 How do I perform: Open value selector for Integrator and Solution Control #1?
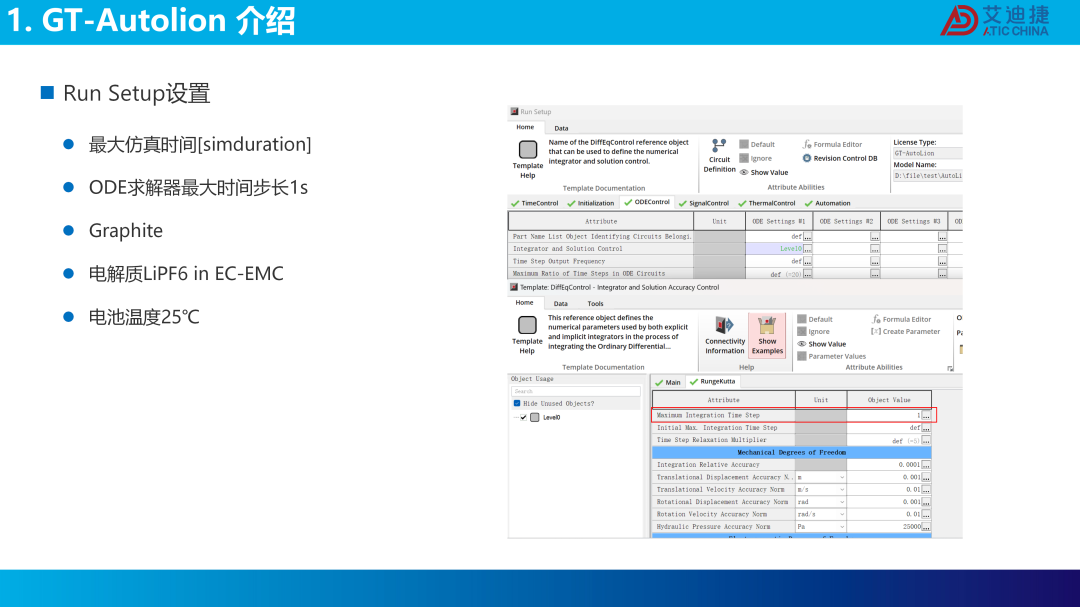808,249
